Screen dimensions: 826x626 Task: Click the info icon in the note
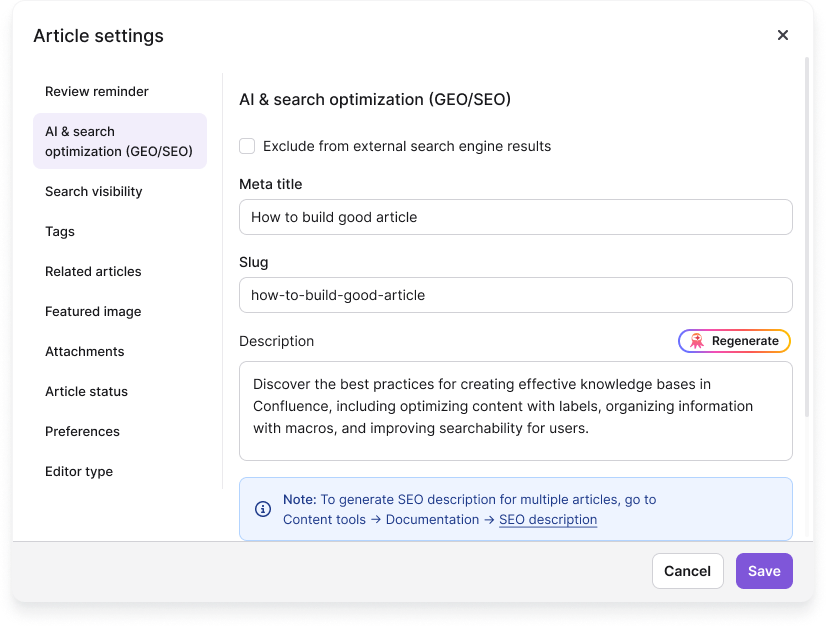[263, 509]
